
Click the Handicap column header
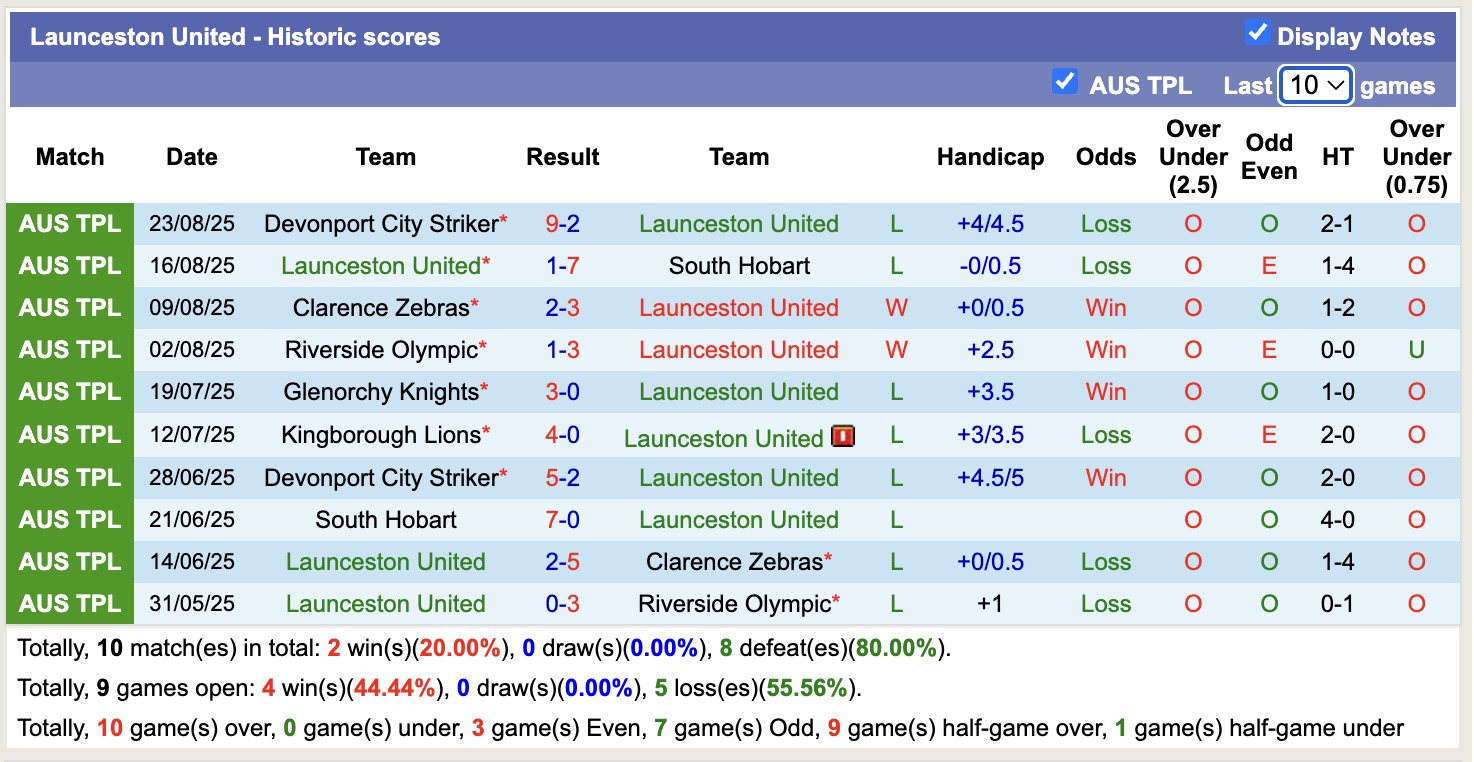(x=990, y=157)
